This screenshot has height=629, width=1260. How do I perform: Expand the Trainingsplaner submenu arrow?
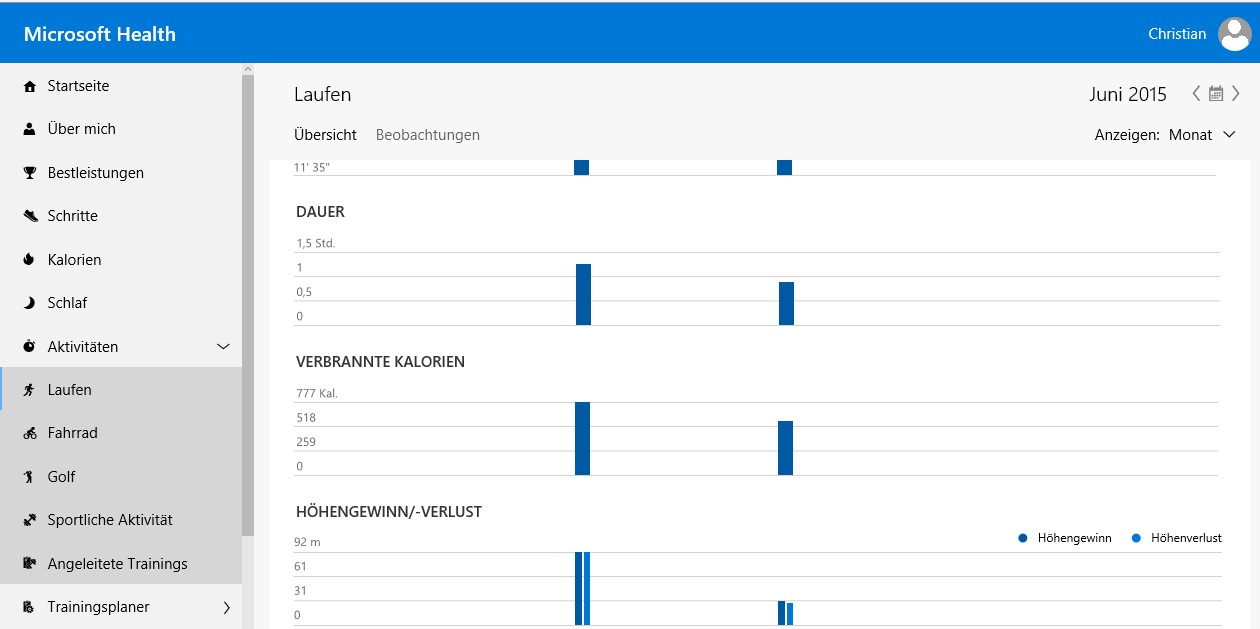click(226, 607)
